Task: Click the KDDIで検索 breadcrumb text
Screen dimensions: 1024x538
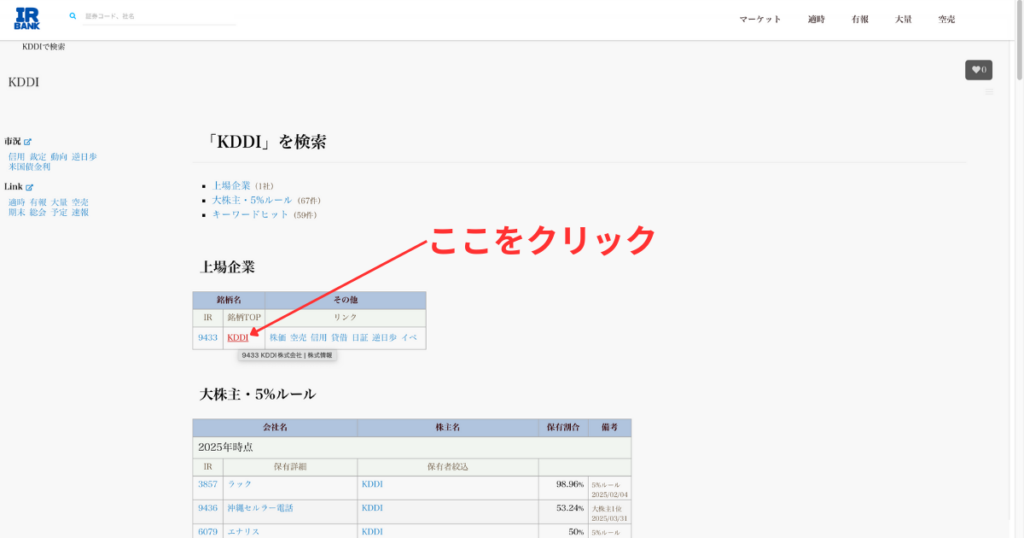Action: pyautogui.click(x=44, y=47)
